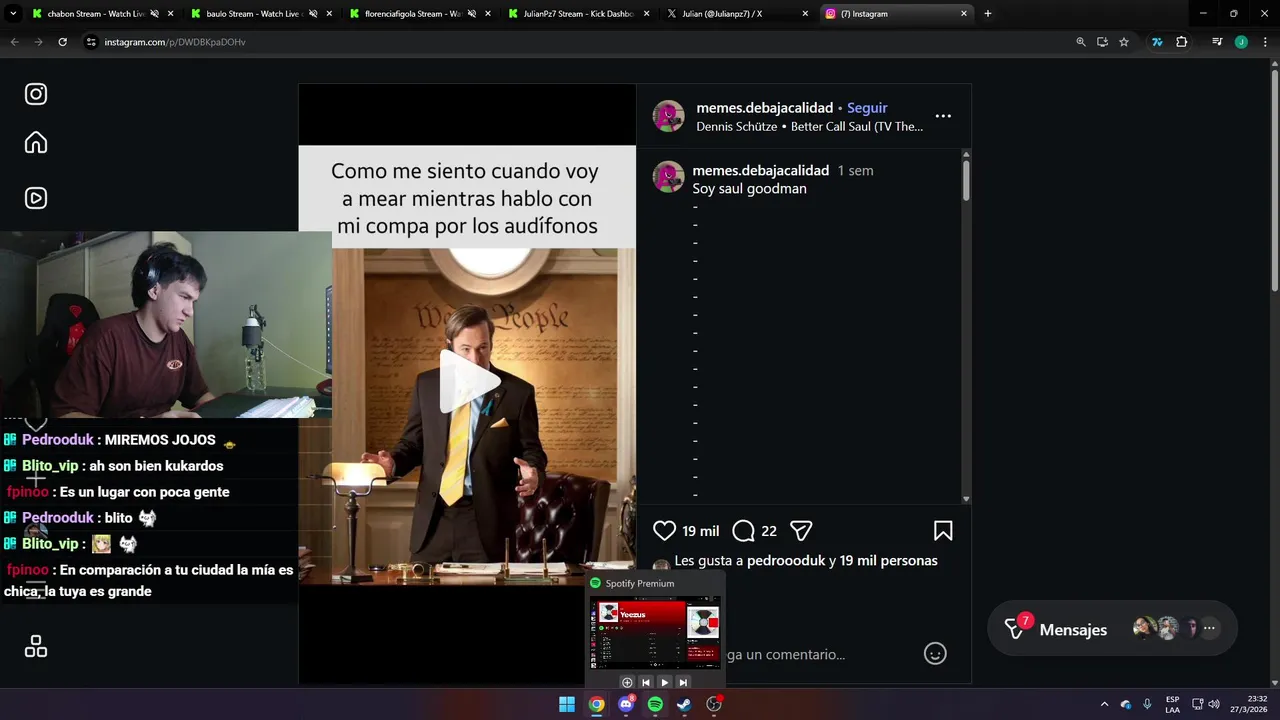Viewport: 1280px width, 720px height.
Task: Reload the Instagram page
Action: pos(62,42)
